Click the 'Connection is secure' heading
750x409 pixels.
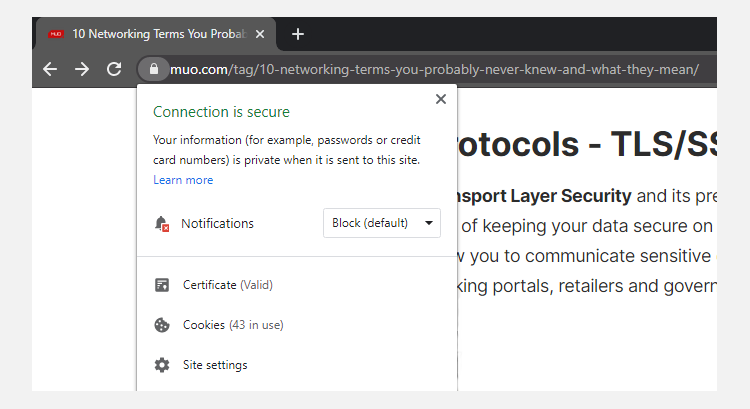pos(221,112)
